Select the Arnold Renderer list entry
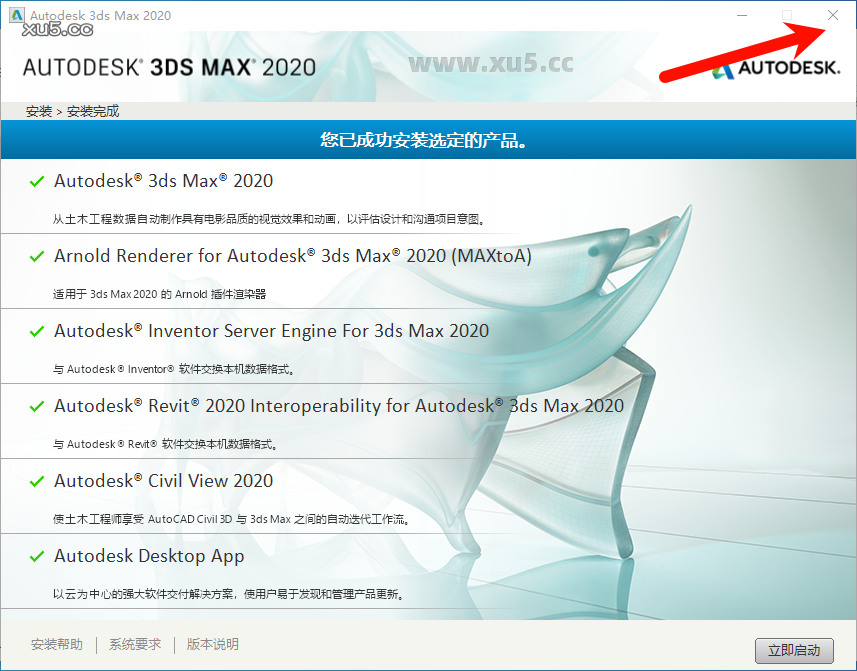The image size is (857, 671). (290, 256)
